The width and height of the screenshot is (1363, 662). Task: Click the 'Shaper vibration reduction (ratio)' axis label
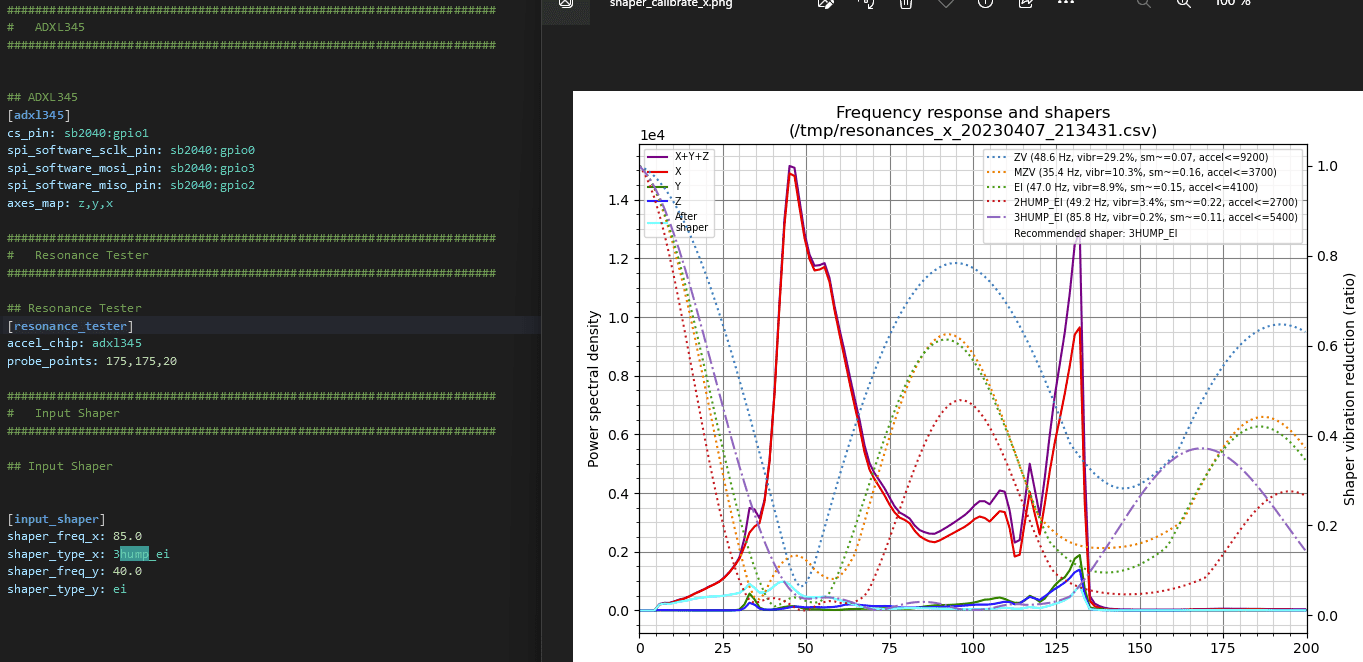1350,389
